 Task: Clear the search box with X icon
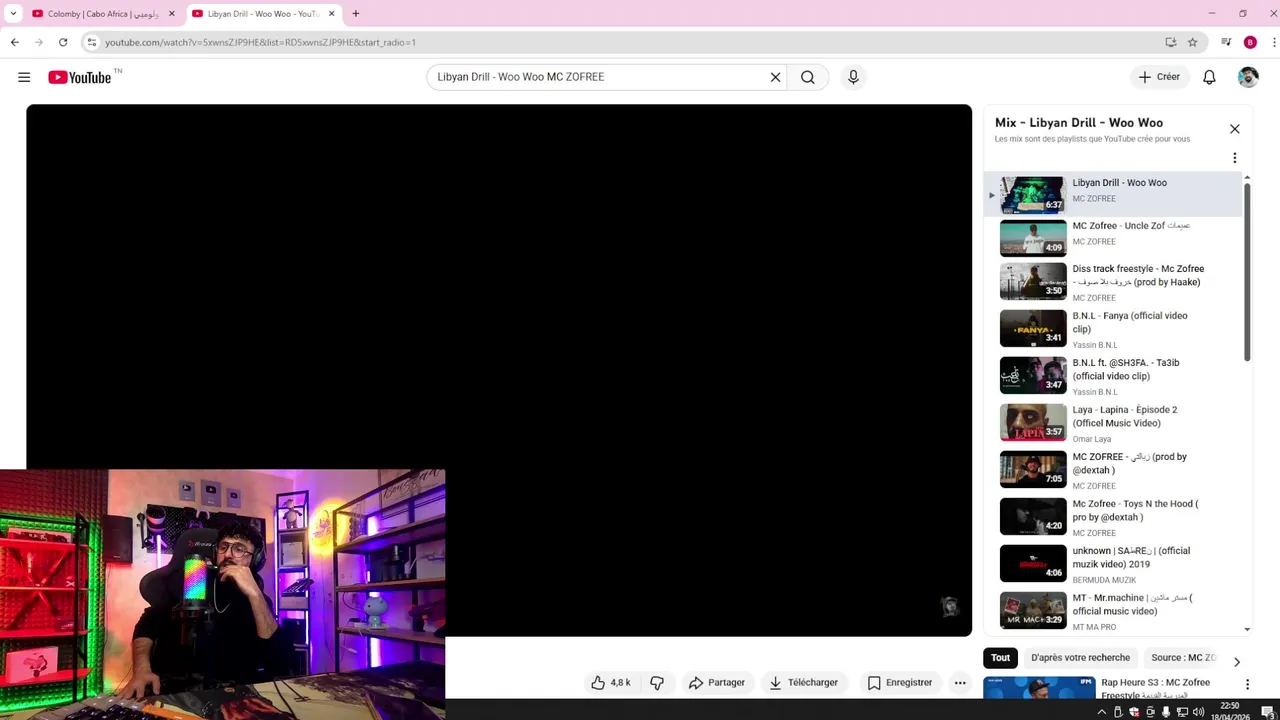point(775,77)
